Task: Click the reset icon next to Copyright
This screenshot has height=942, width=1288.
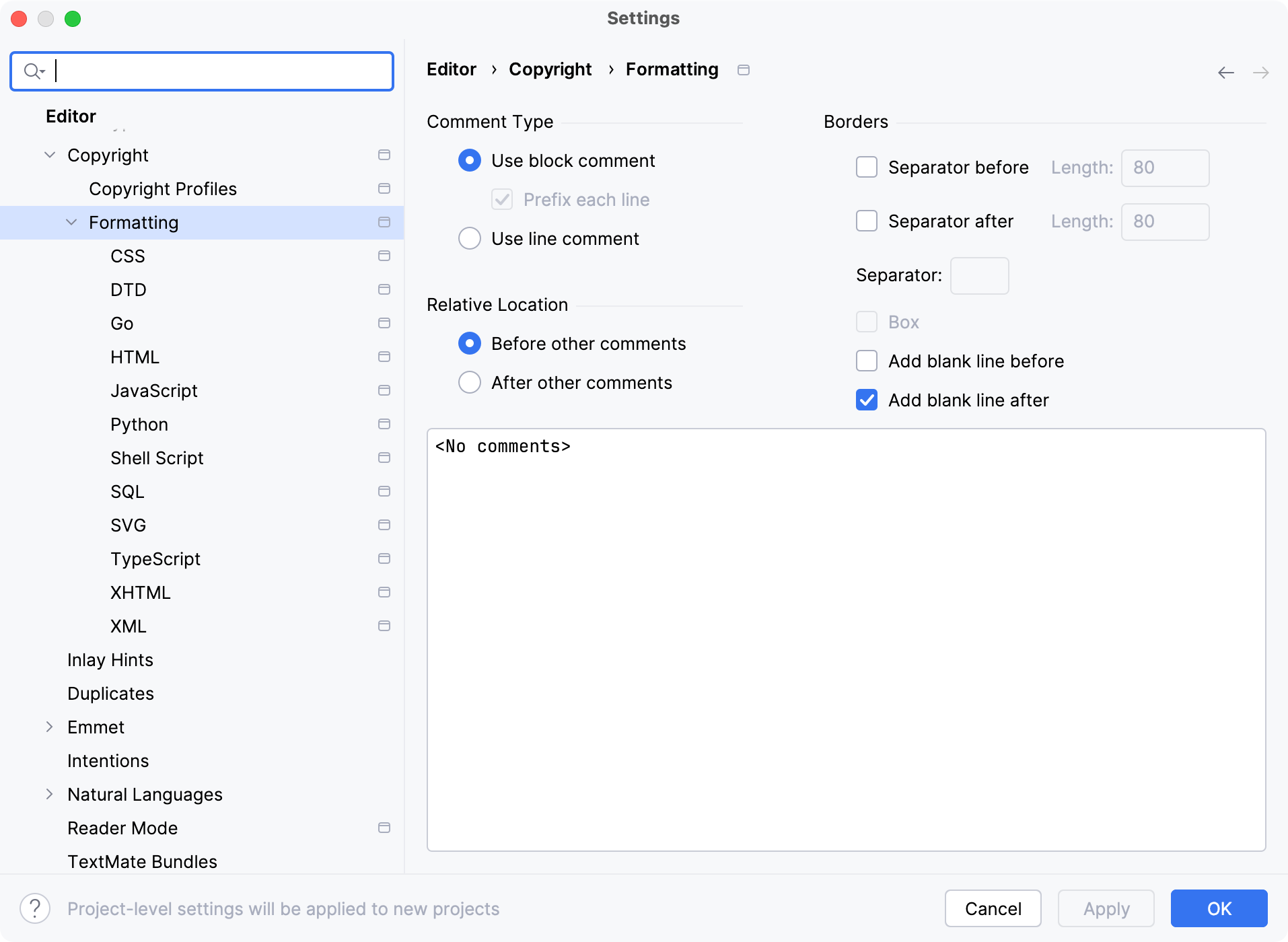Action: [384, 155]
